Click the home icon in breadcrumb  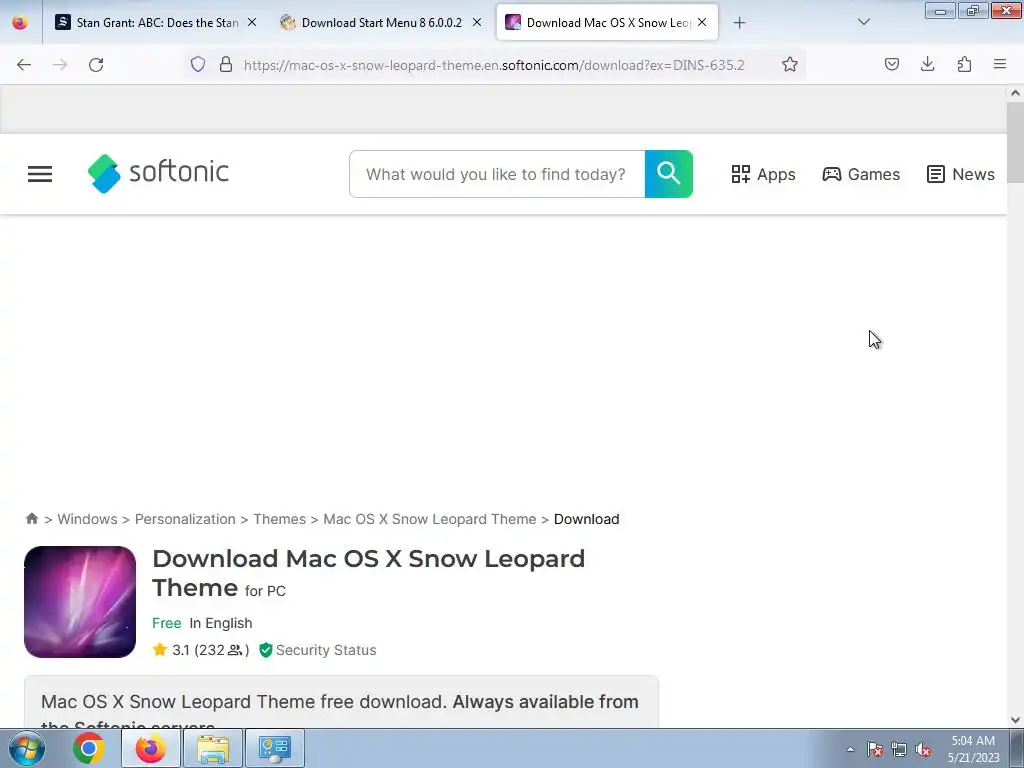[31, 519]
